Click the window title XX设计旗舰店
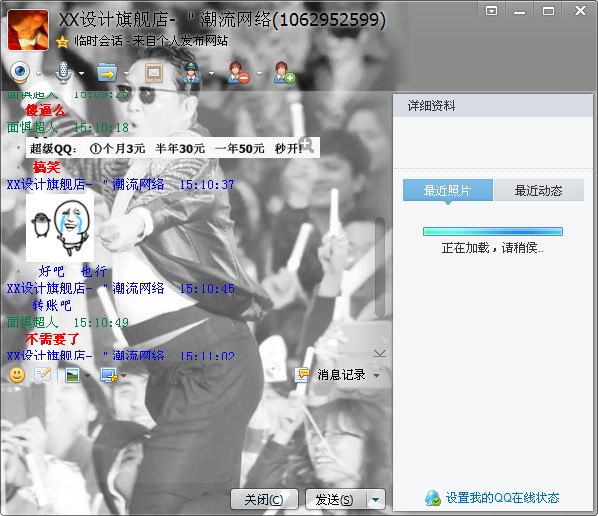This screenshot has width=598, height=516. point(222,19)
